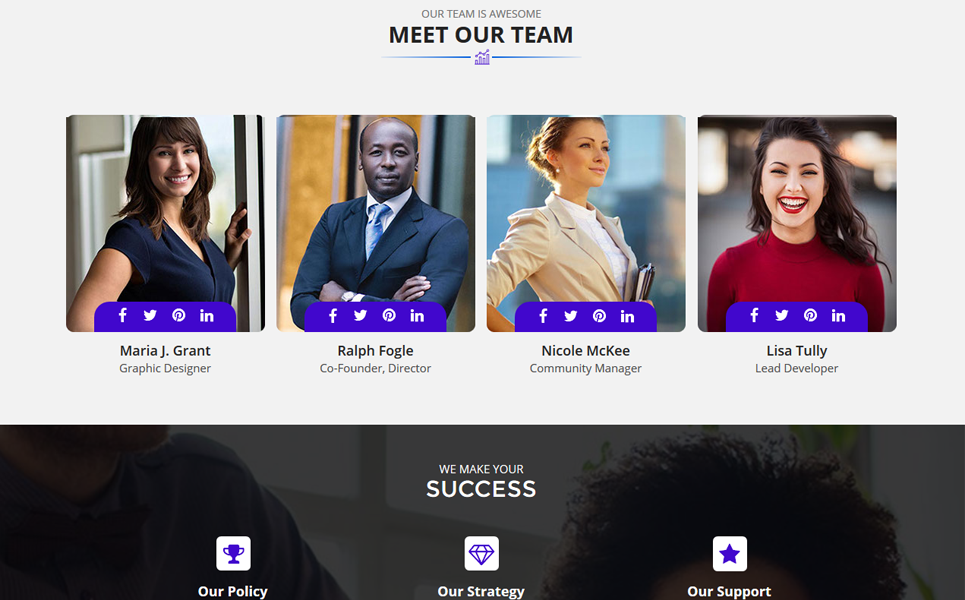Click the trophy icon above Our Policy

(x=233, y=553)
